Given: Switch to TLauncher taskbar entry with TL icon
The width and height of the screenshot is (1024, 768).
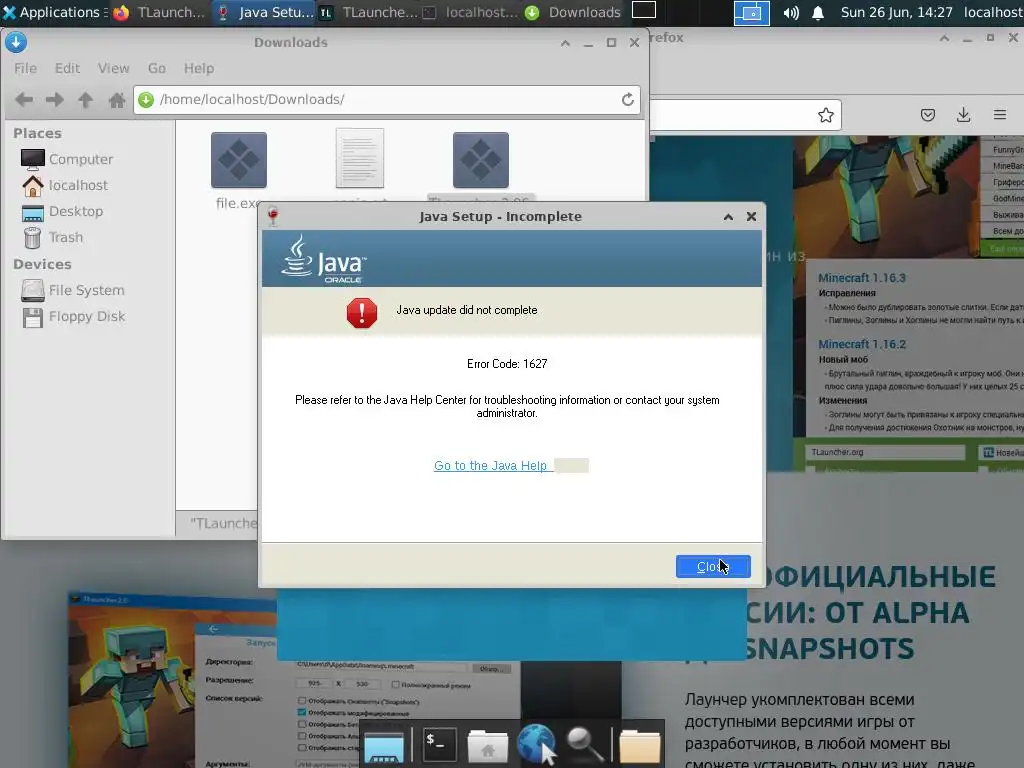Looking at the screenshot, I should tap(369, 12).
